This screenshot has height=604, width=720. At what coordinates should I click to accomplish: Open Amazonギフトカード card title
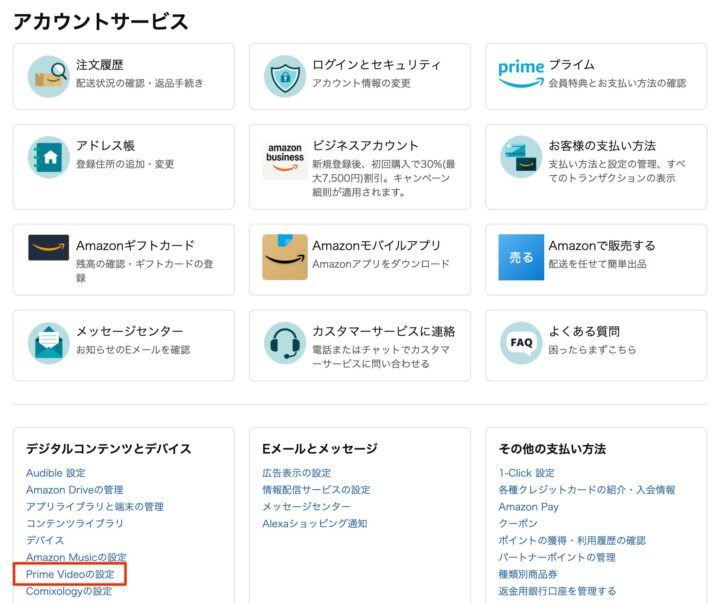coord(135,245)
